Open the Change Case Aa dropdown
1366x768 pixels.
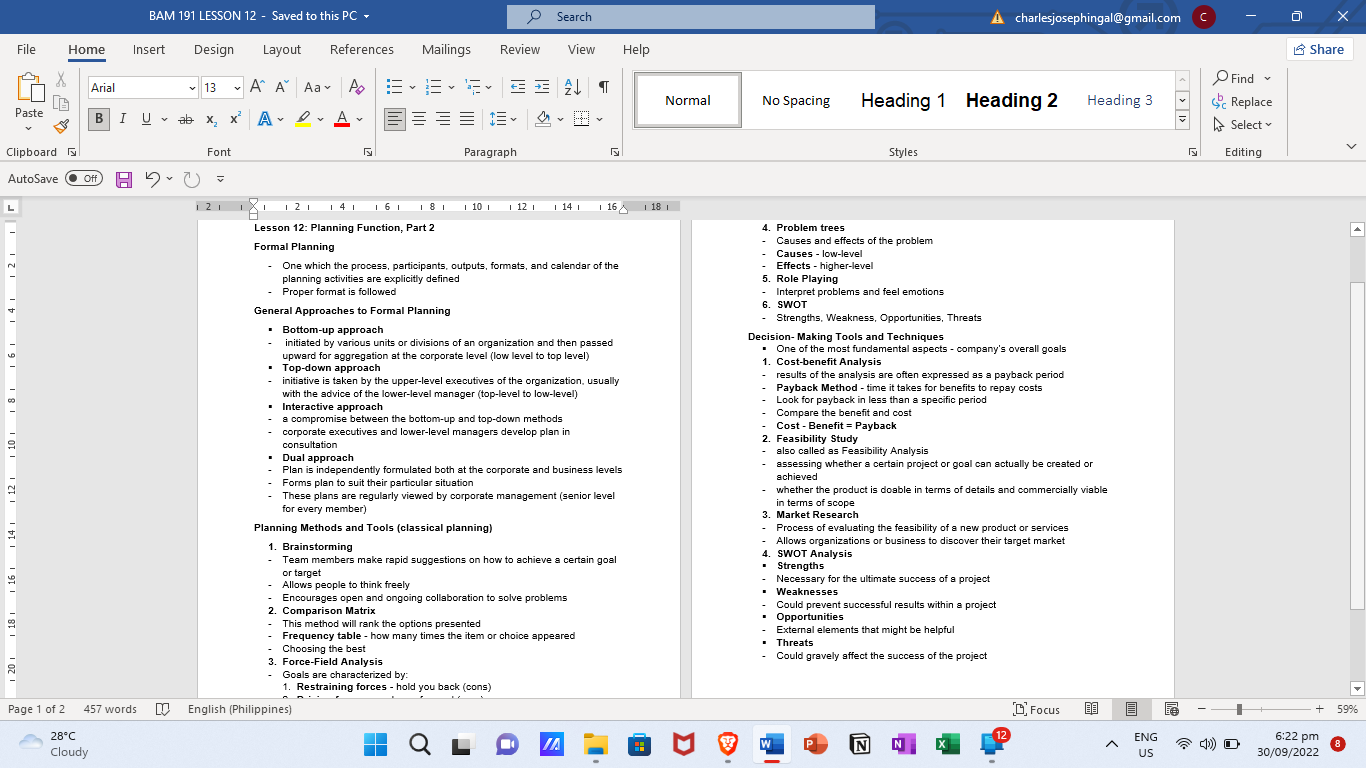pos(318,88)
